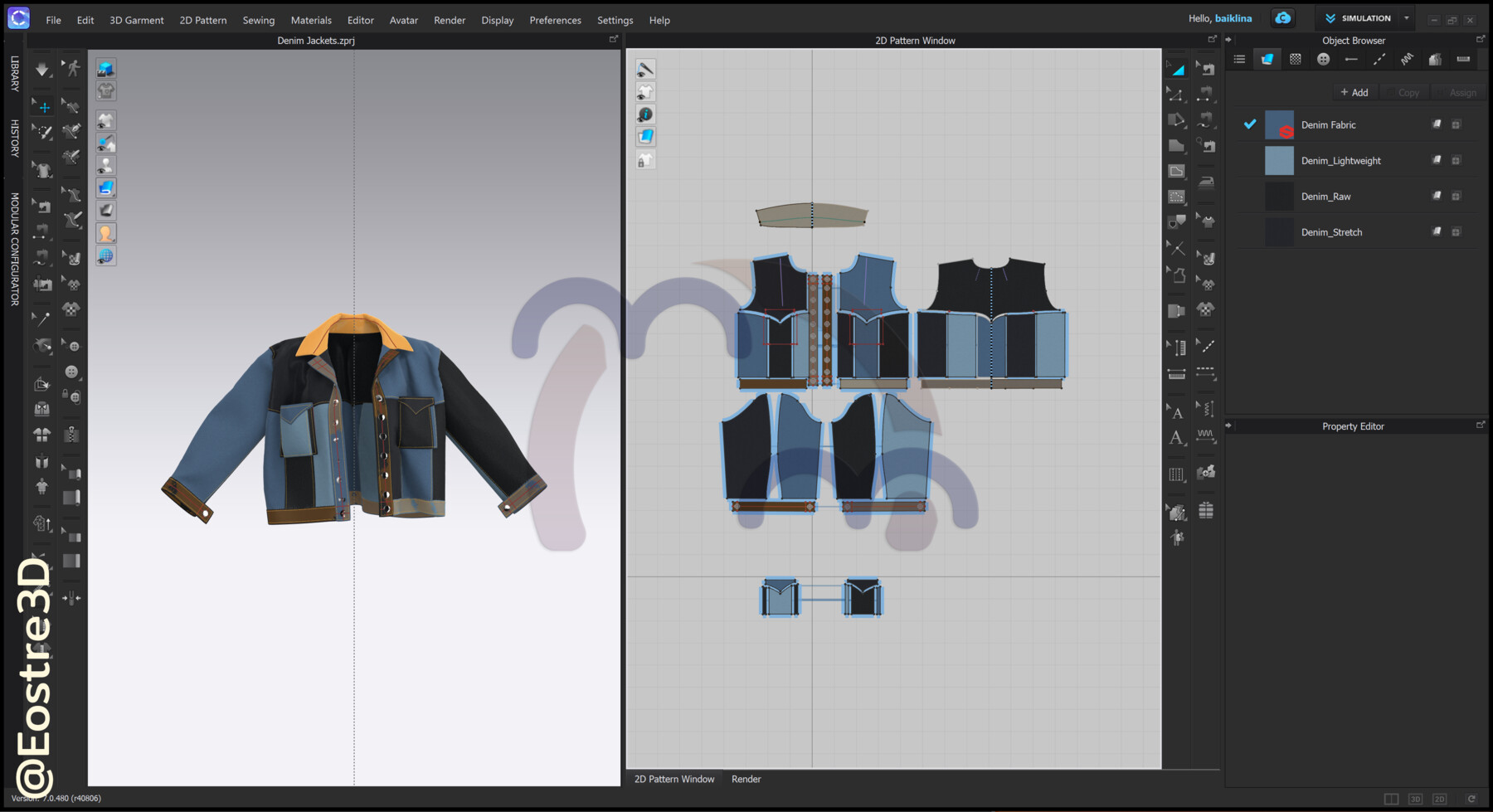Screen dimensions: 1493x812
Task: Open the baiklina account link
Action: click(1233, 17)
